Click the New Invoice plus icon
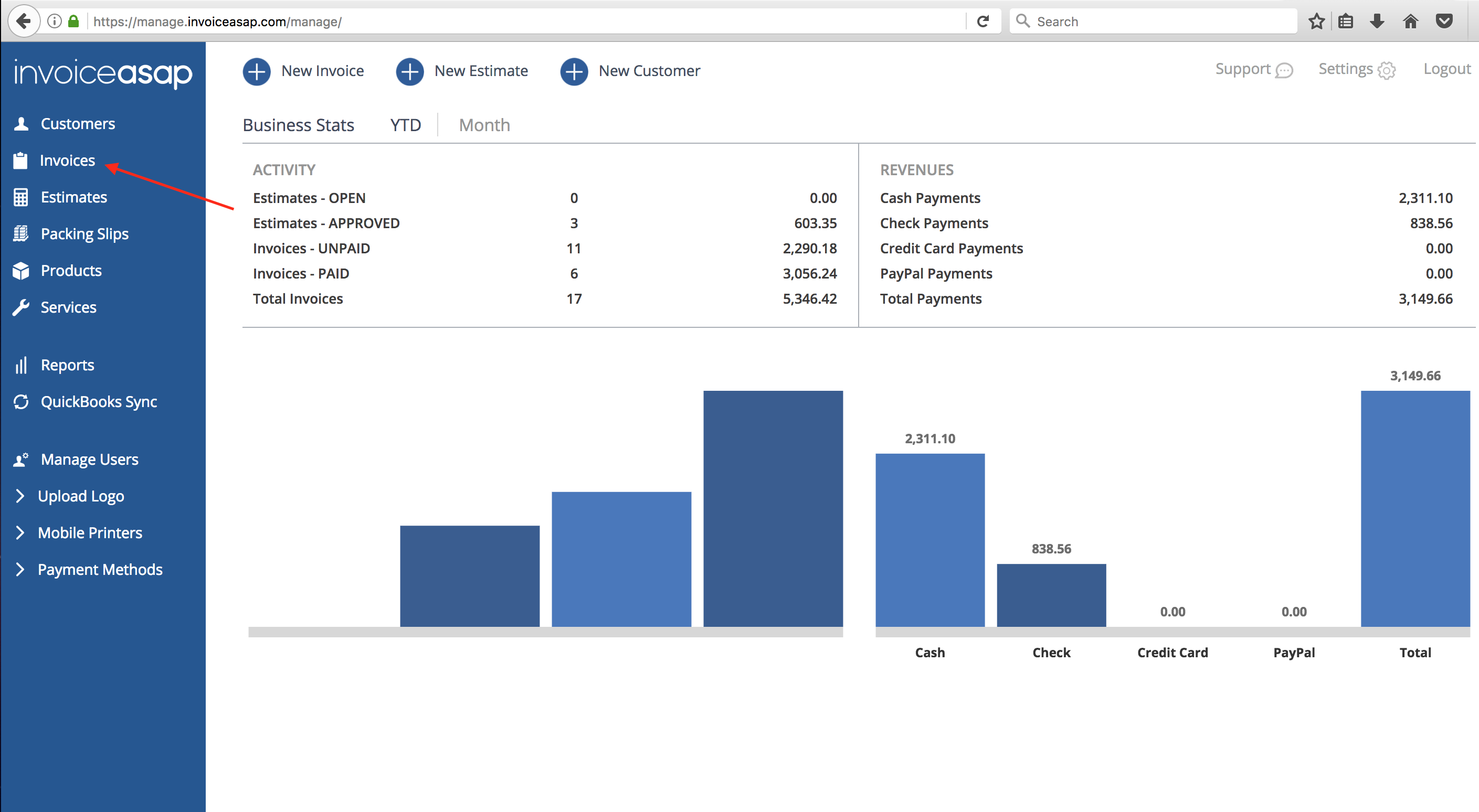 [x=257, y=71]
